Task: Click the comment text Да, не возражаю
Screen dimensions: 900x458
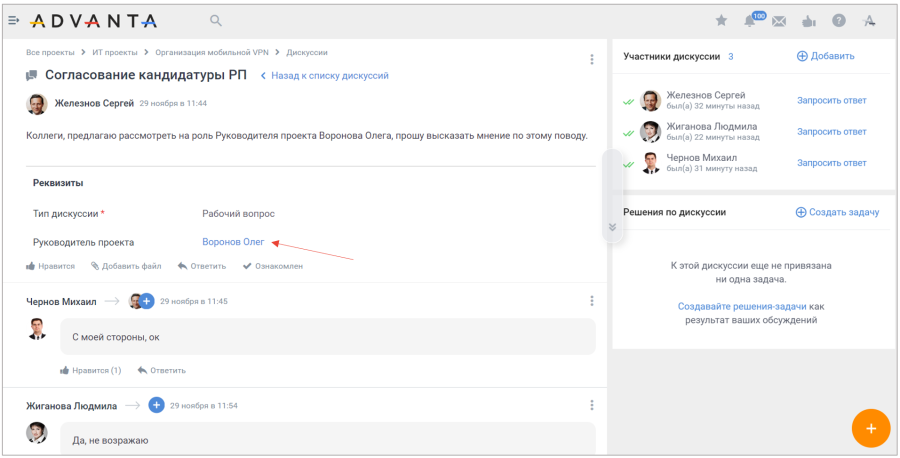Action: point(110,441)
